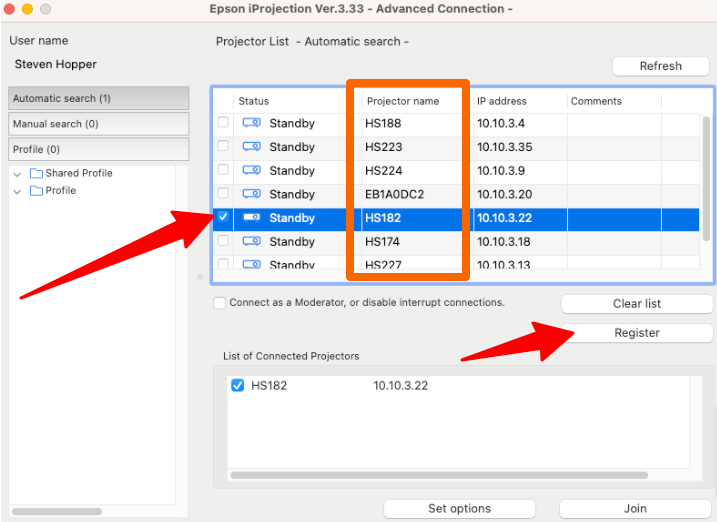The width and height of the screenshot is (717, 522).
Task: Click the projector icon in the selected HS182 row
Action: [251, 218]
